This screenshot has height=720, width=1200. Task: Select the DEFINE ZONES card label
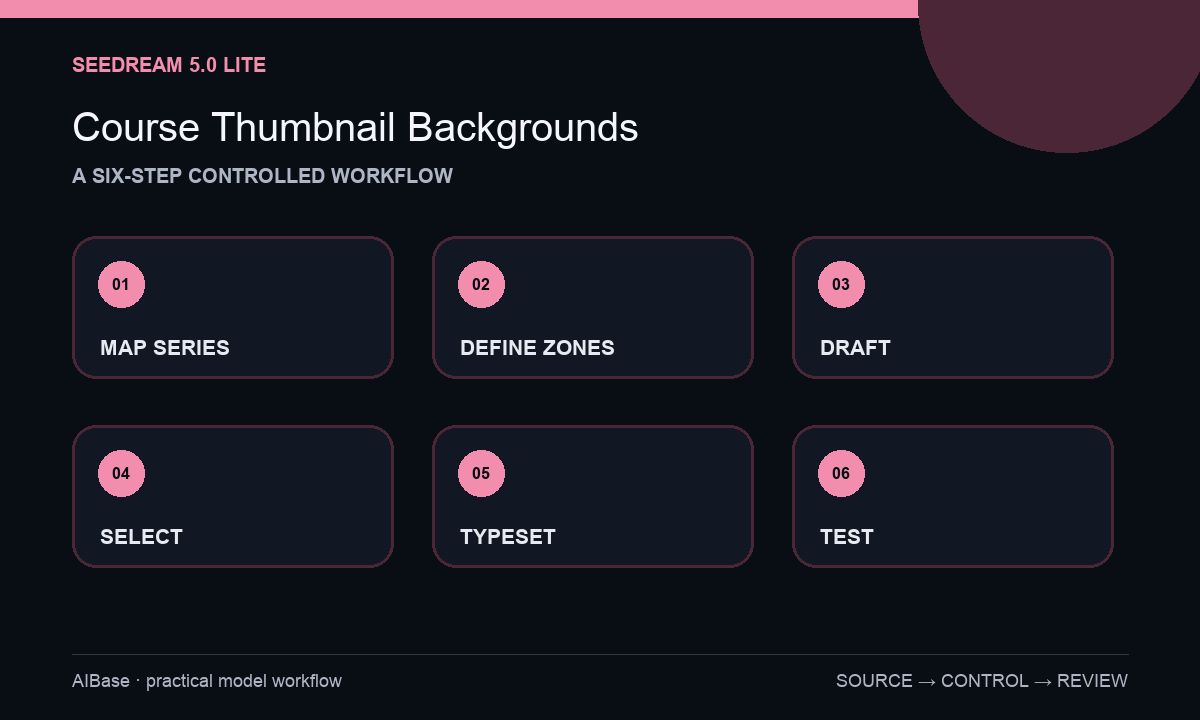point(537,348)
